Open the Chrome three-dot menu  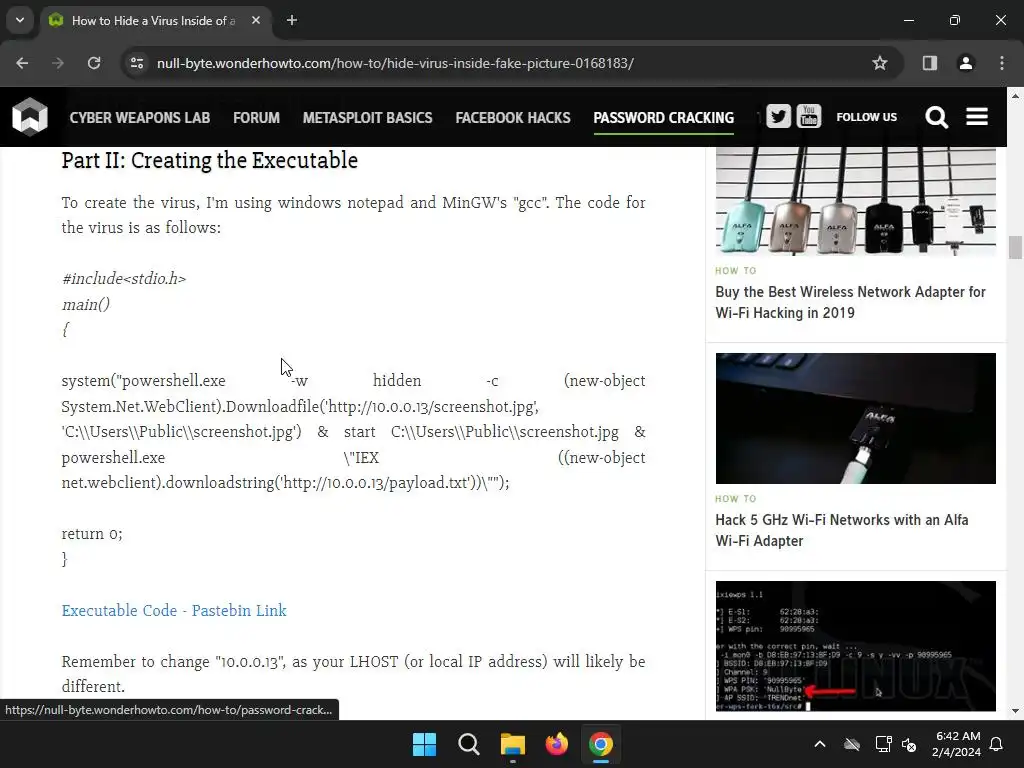pos(1002,63)
